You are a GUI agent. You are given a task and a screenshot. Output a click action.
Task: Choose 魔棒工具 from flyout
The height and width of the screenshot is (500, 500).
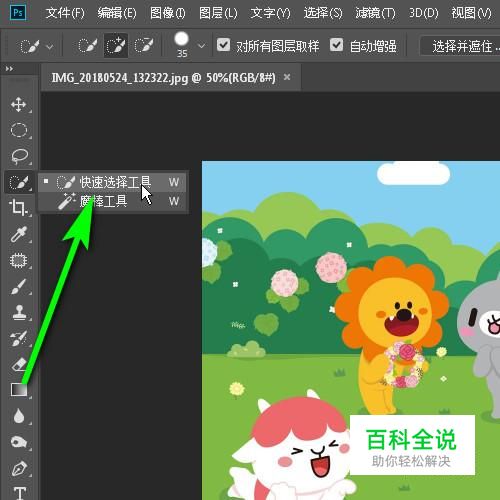coord(112,201)
